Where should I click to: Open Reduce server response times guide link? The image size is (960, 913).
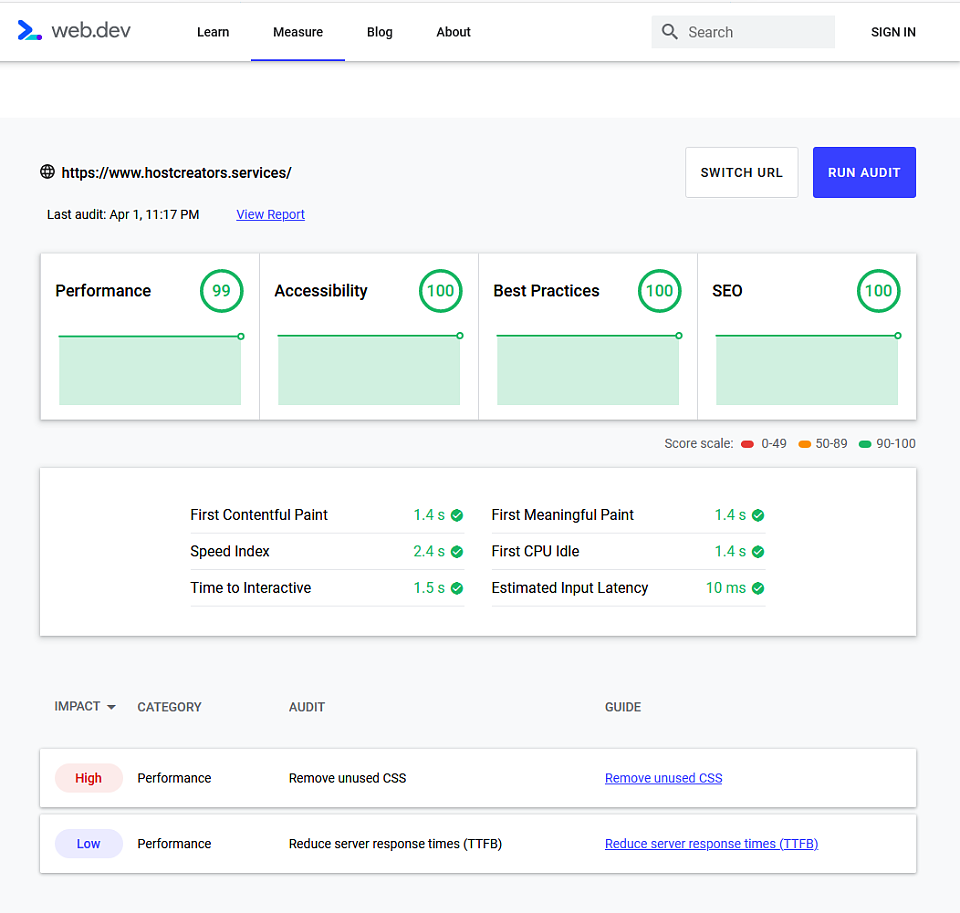coord(711,843)
